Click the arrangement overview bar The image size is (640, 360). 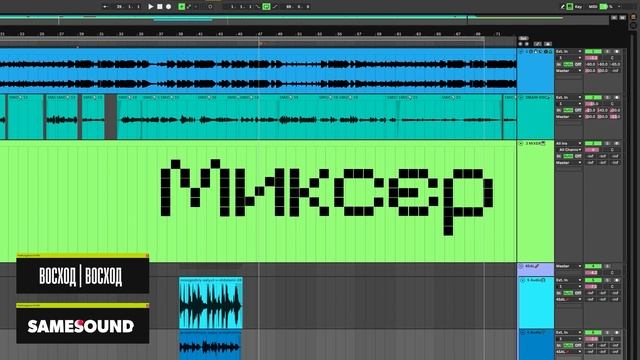point(304,19)
